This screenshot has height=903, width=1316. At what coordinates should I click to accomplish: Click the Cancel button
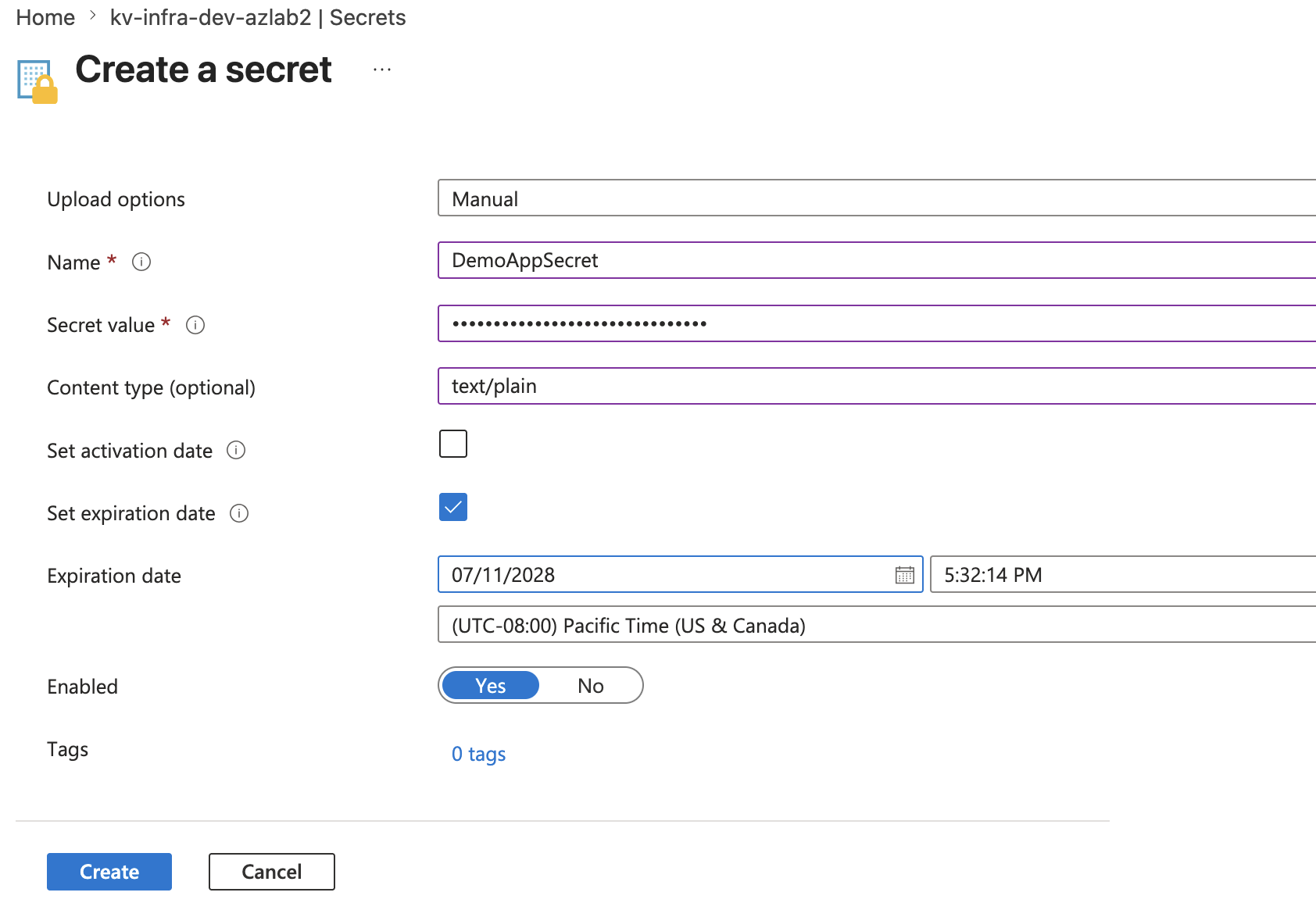tap(272, 872)
